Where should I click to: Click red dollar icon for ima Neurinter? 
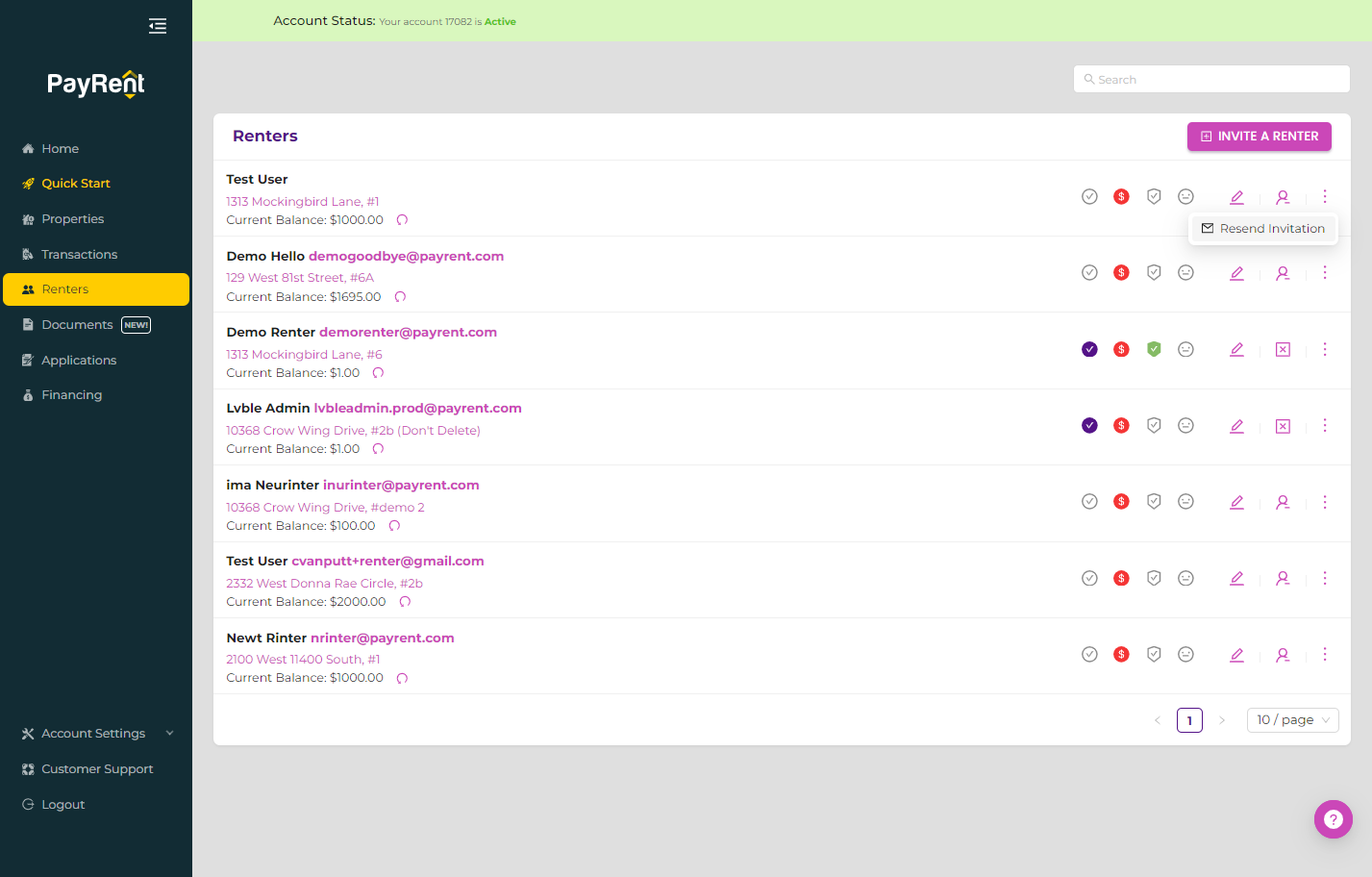[x=1121, y=501]
